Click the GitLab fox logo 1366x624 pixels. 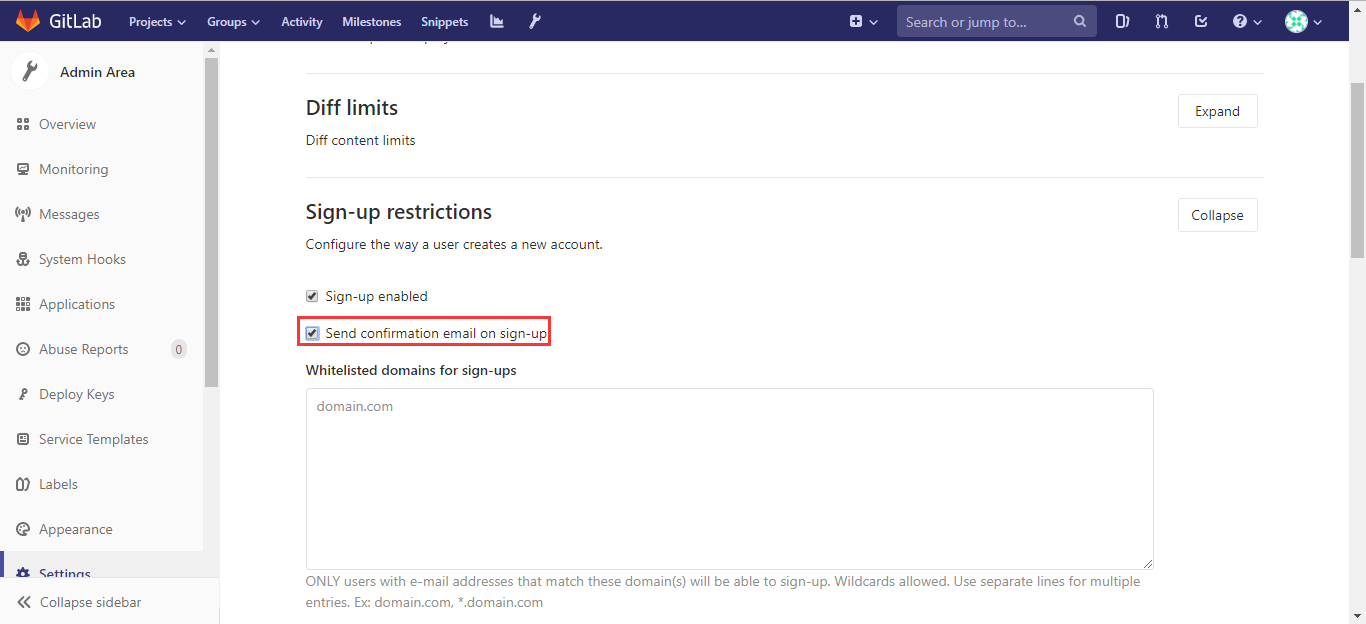(x=27, y=21)
